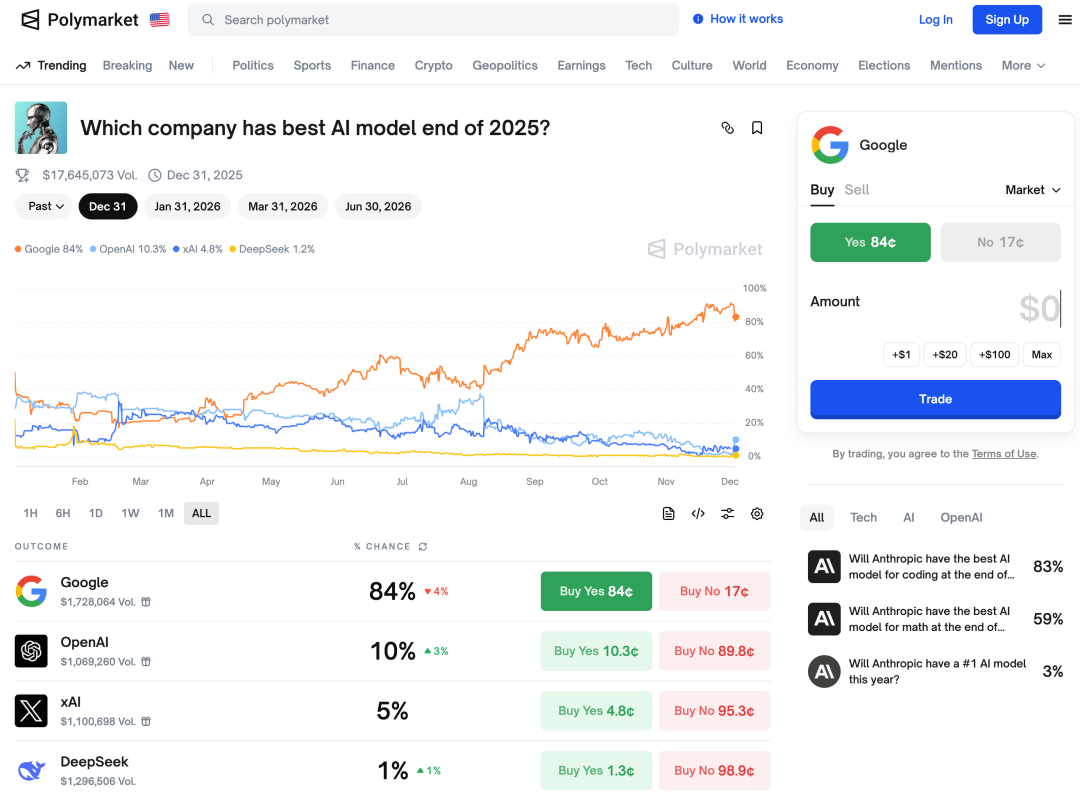Viewport: 1080px width, 796px height.
Task: Open chart settings gear icon
Action: tap(757, 513)
